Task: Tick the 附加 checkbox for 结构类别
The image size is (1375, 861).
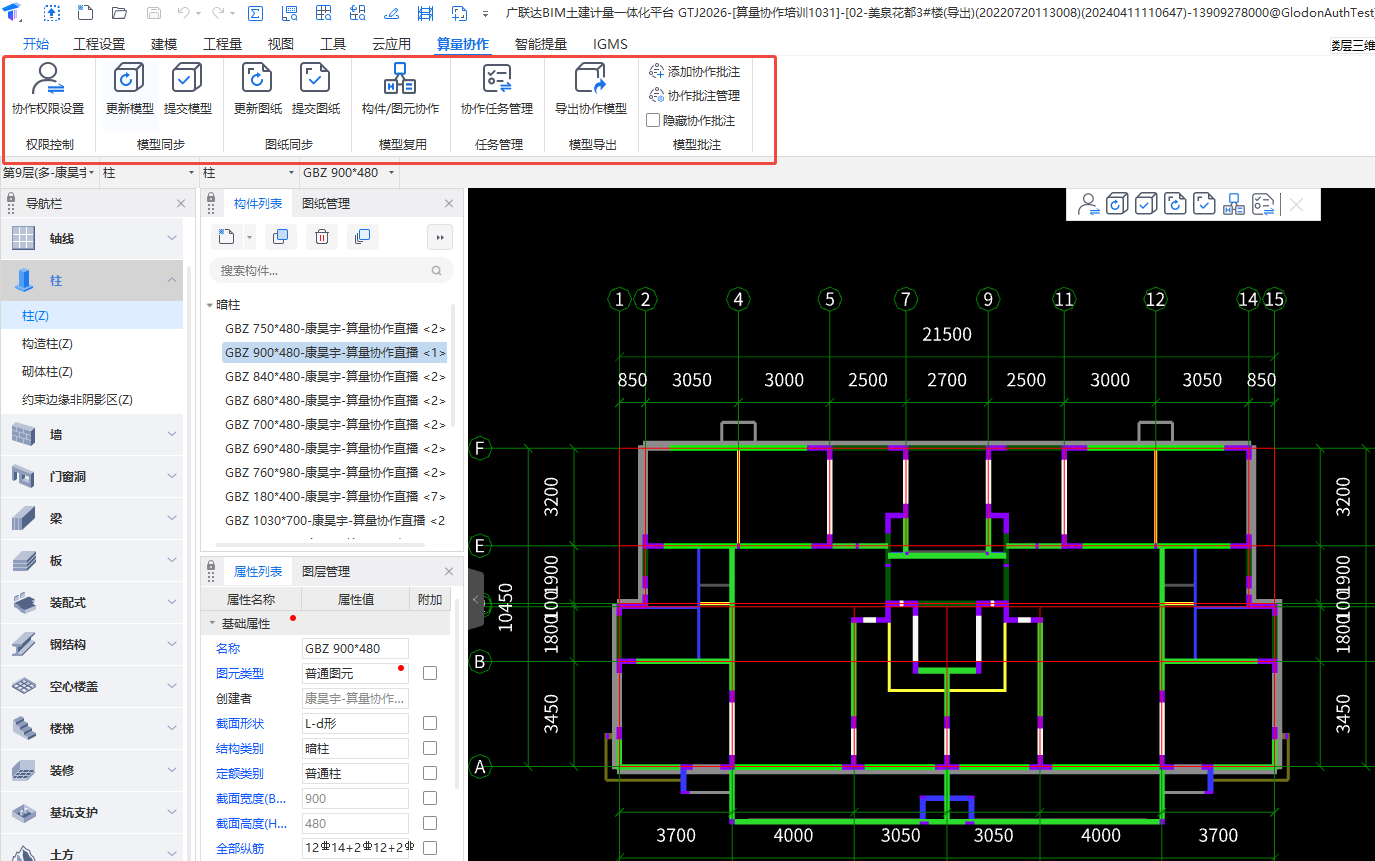Action: pos(430,748)
